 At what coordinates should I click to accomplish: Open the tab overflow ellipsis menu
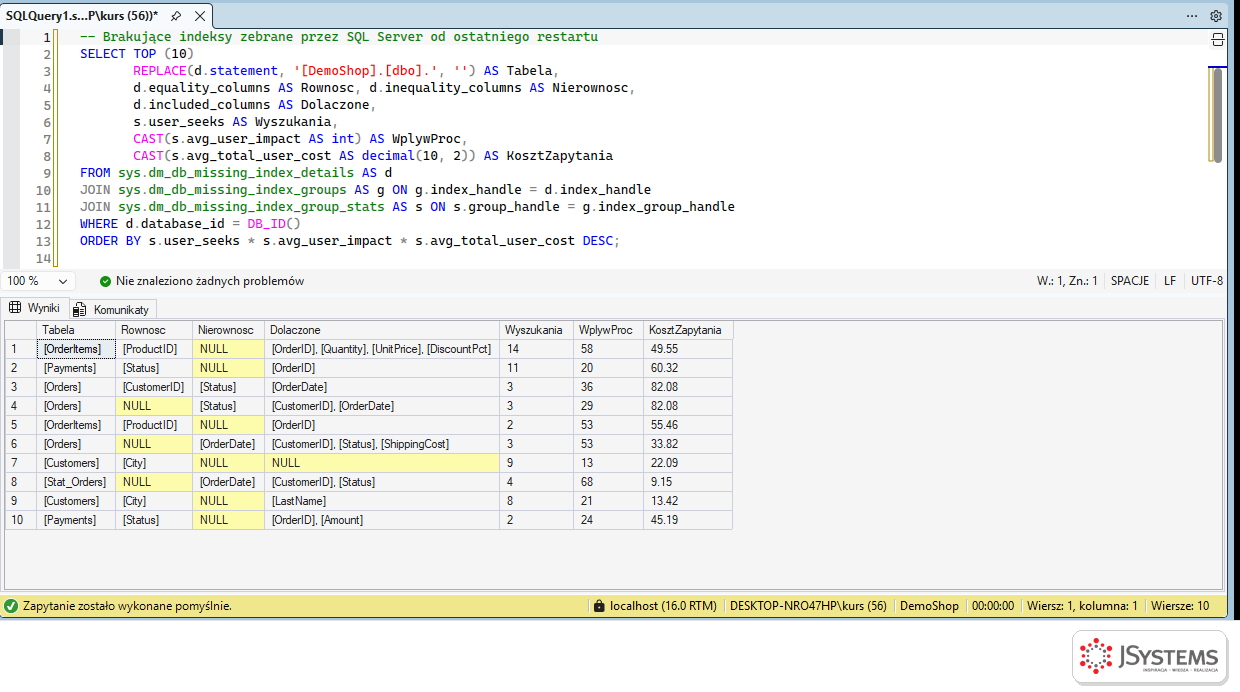coord(1192,16)
